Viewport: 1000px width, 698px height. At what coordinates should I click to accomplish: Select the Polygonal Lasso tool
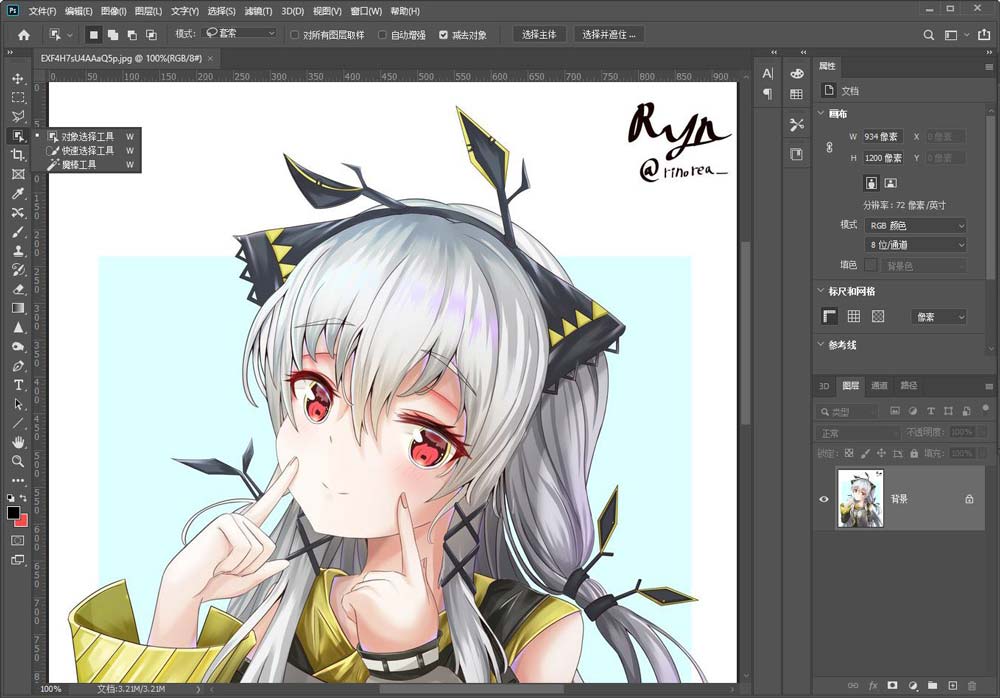point(18,117)
